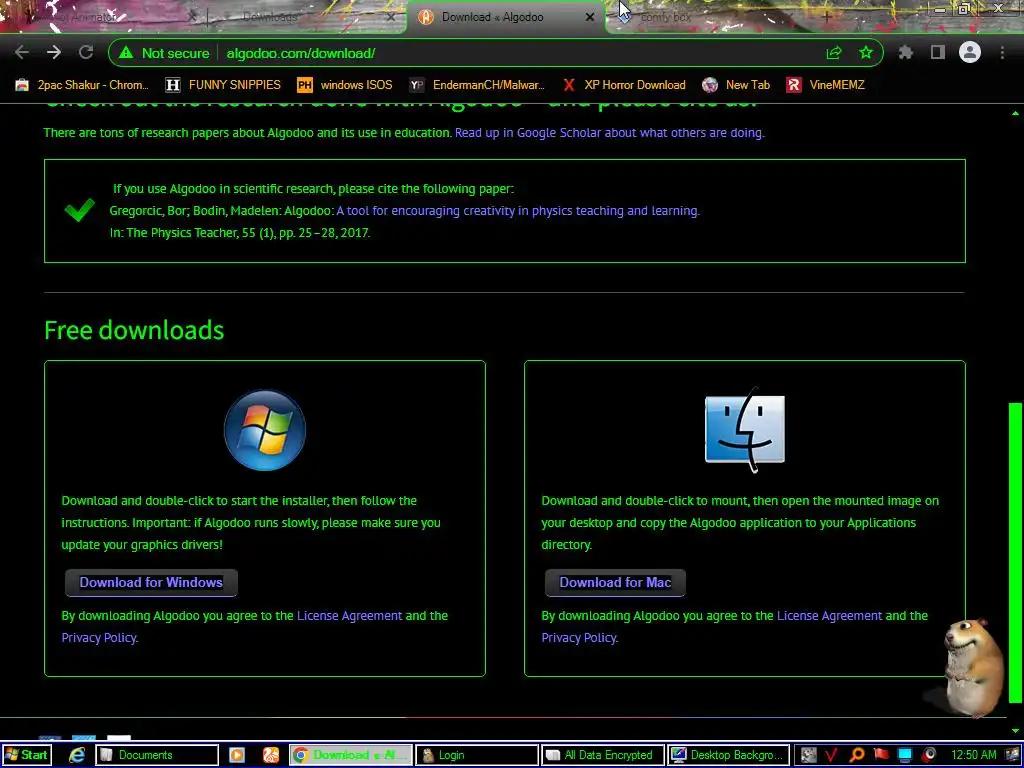The width and height of the screenshot is (1024, 768).
Task: Switch to All Data Encrypted window
Action: 603,755
